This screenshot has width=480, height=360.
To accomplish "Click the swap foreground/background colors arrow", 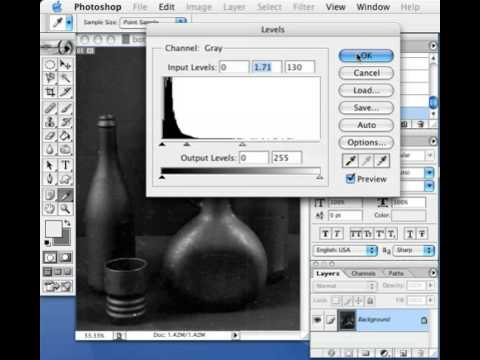I will [67, 223].
